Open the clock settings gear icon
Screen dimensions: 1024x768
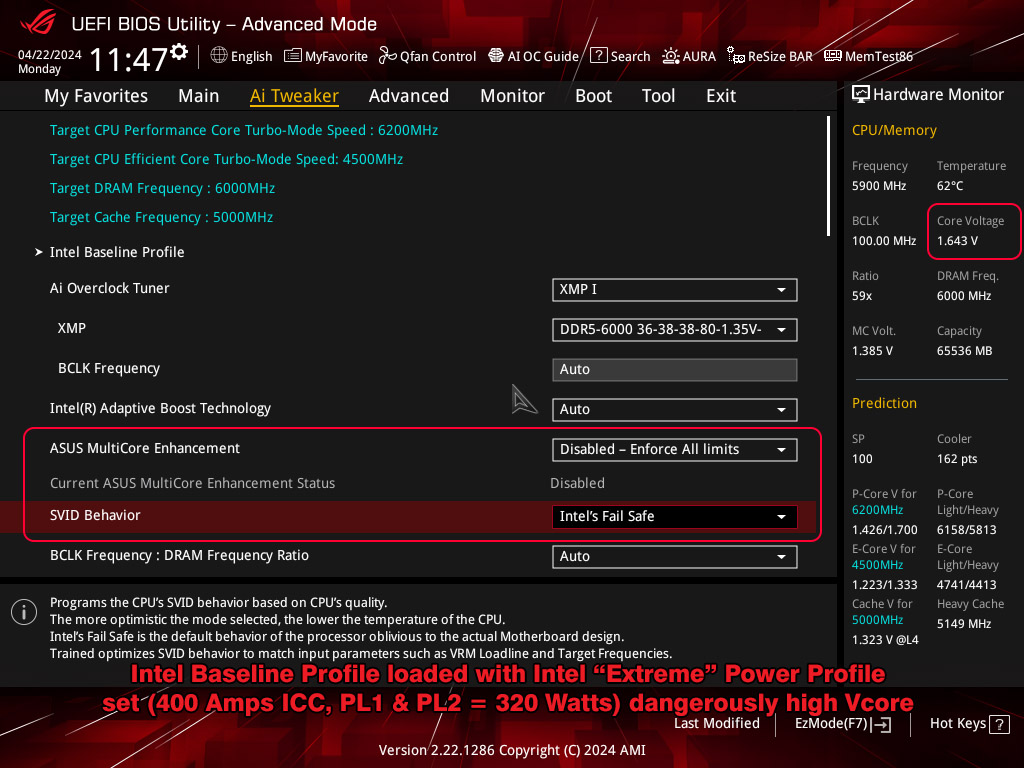[179, 52]
